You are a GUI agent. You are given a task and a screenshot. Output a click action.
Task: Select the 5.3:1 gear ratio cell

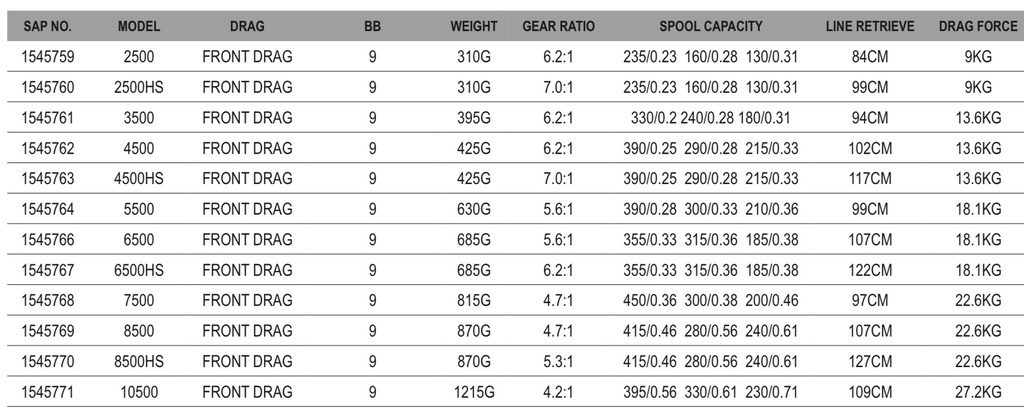click(x=558, y=360)
